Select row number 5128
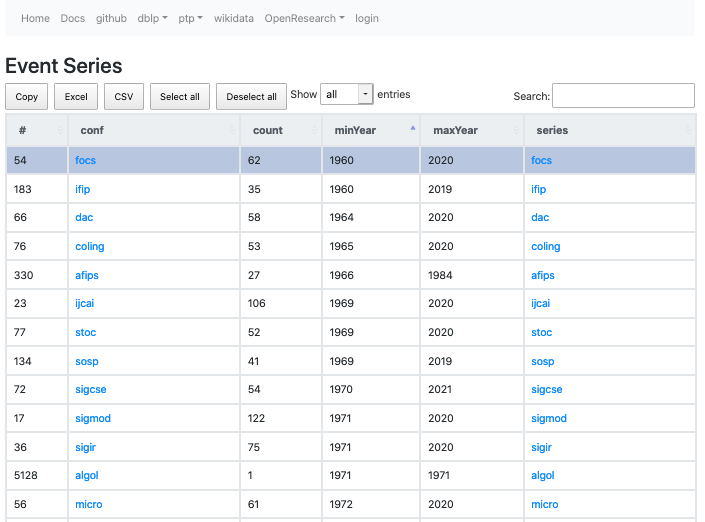Viewport: 705px width, 522px height. [x=37, y=476]
